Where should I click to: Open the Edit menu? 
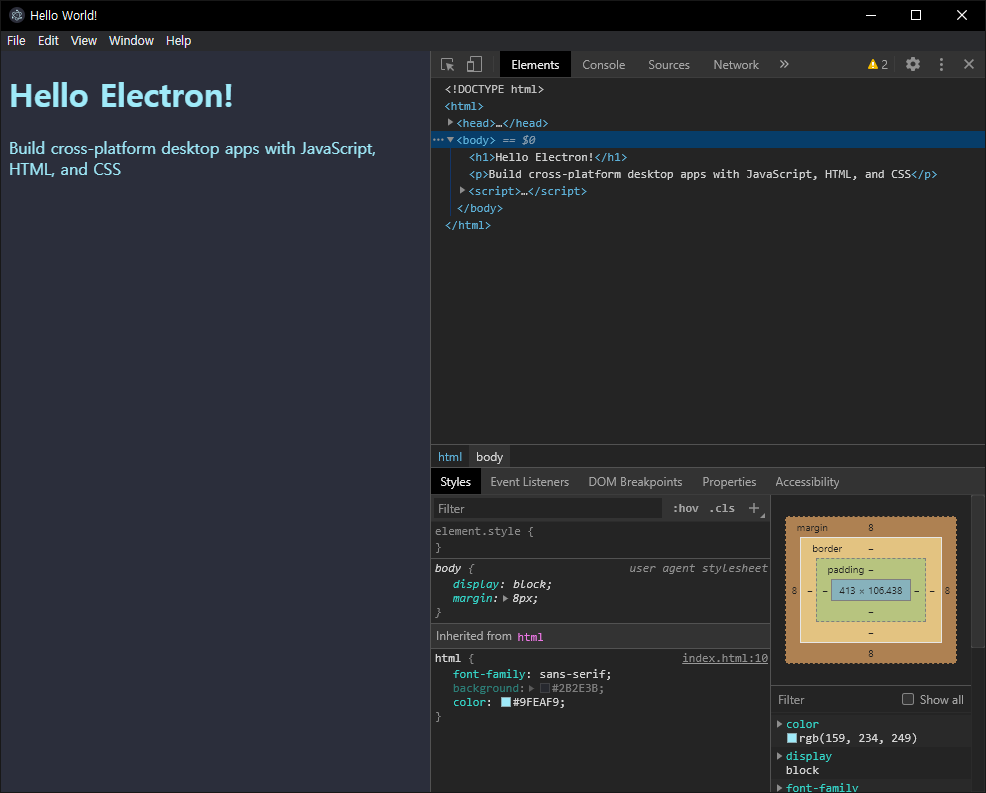pyautogui.click(x=48, y=41)
